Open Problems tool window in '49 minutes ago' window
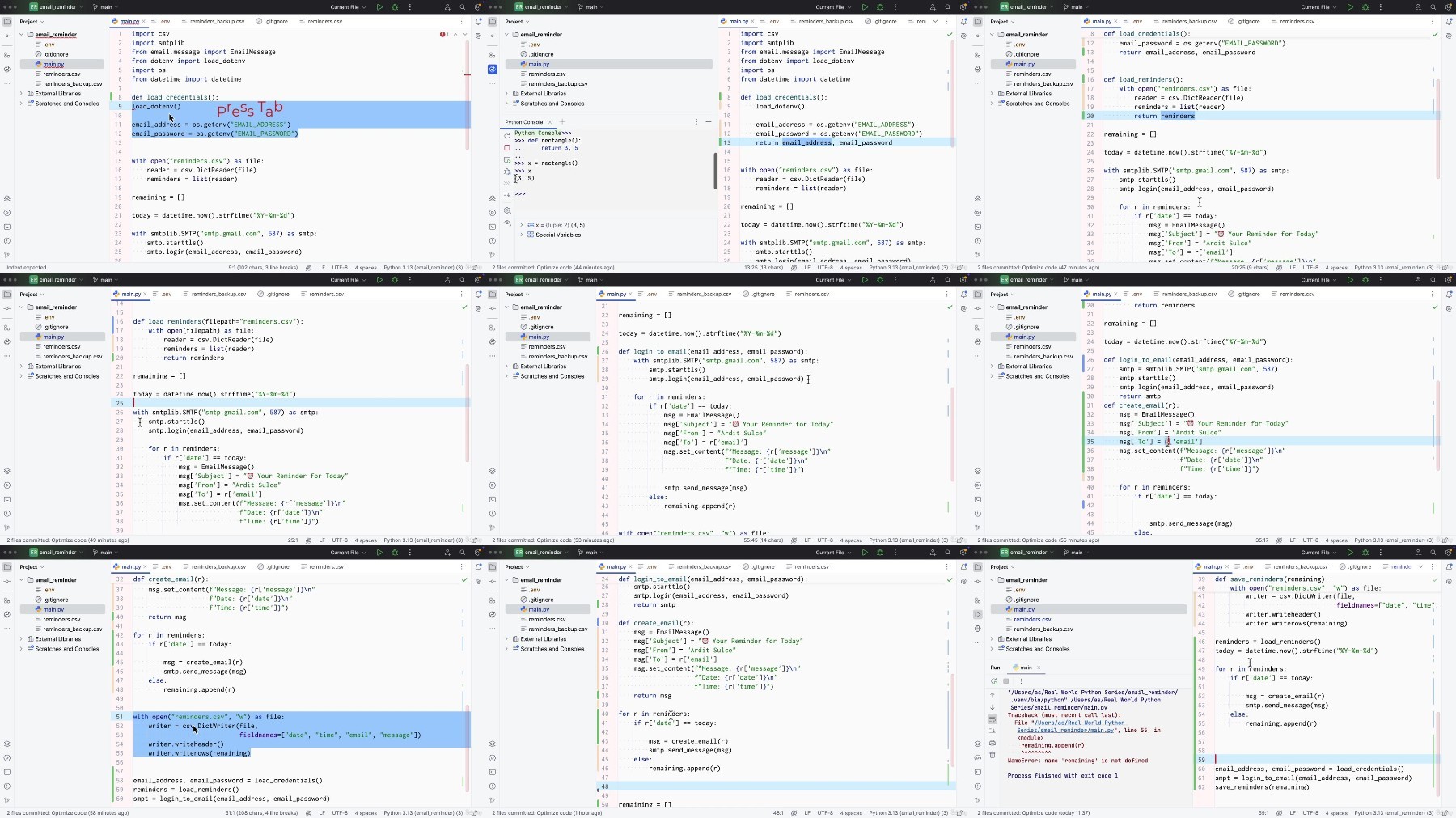The image size is (1456, 818). [7, 513]
